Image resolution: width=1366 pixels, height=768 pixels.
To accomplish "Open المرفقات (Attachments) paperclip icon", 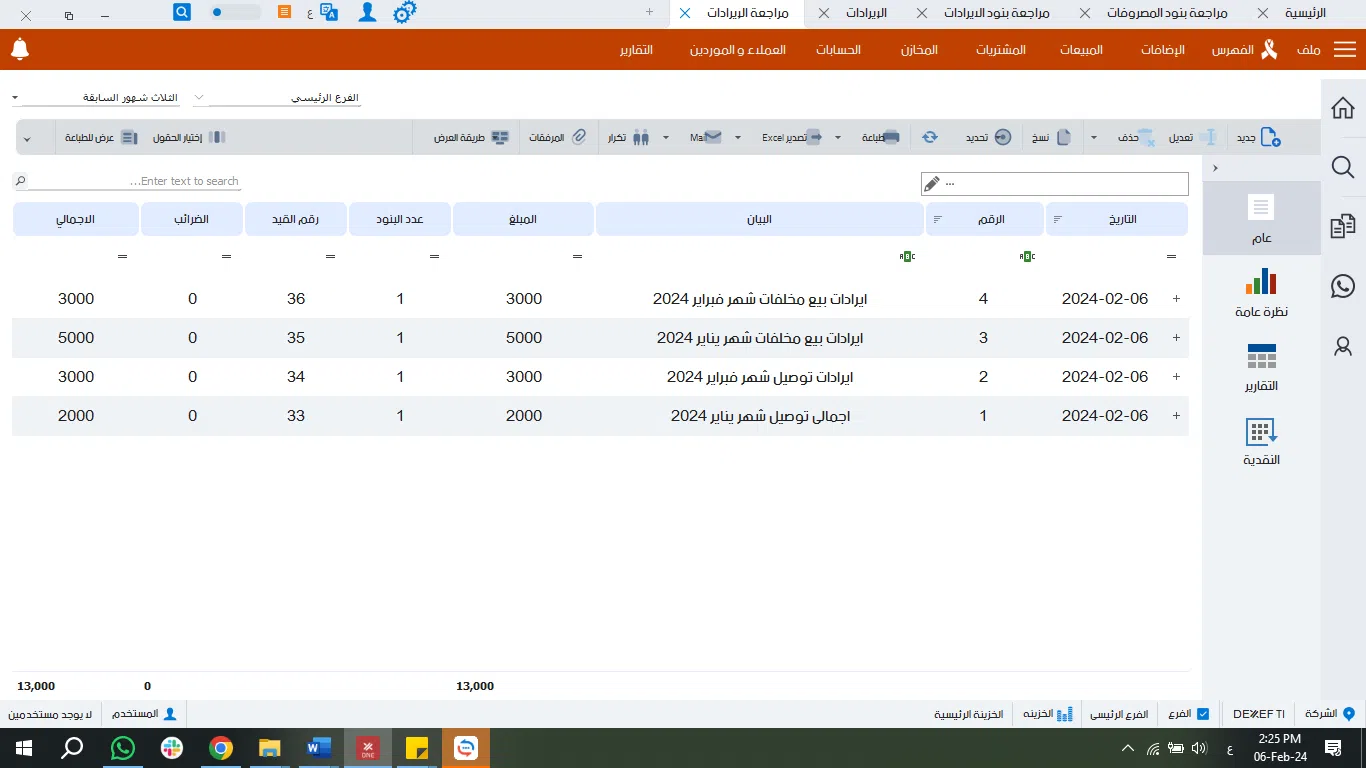I will coord(578,137).
